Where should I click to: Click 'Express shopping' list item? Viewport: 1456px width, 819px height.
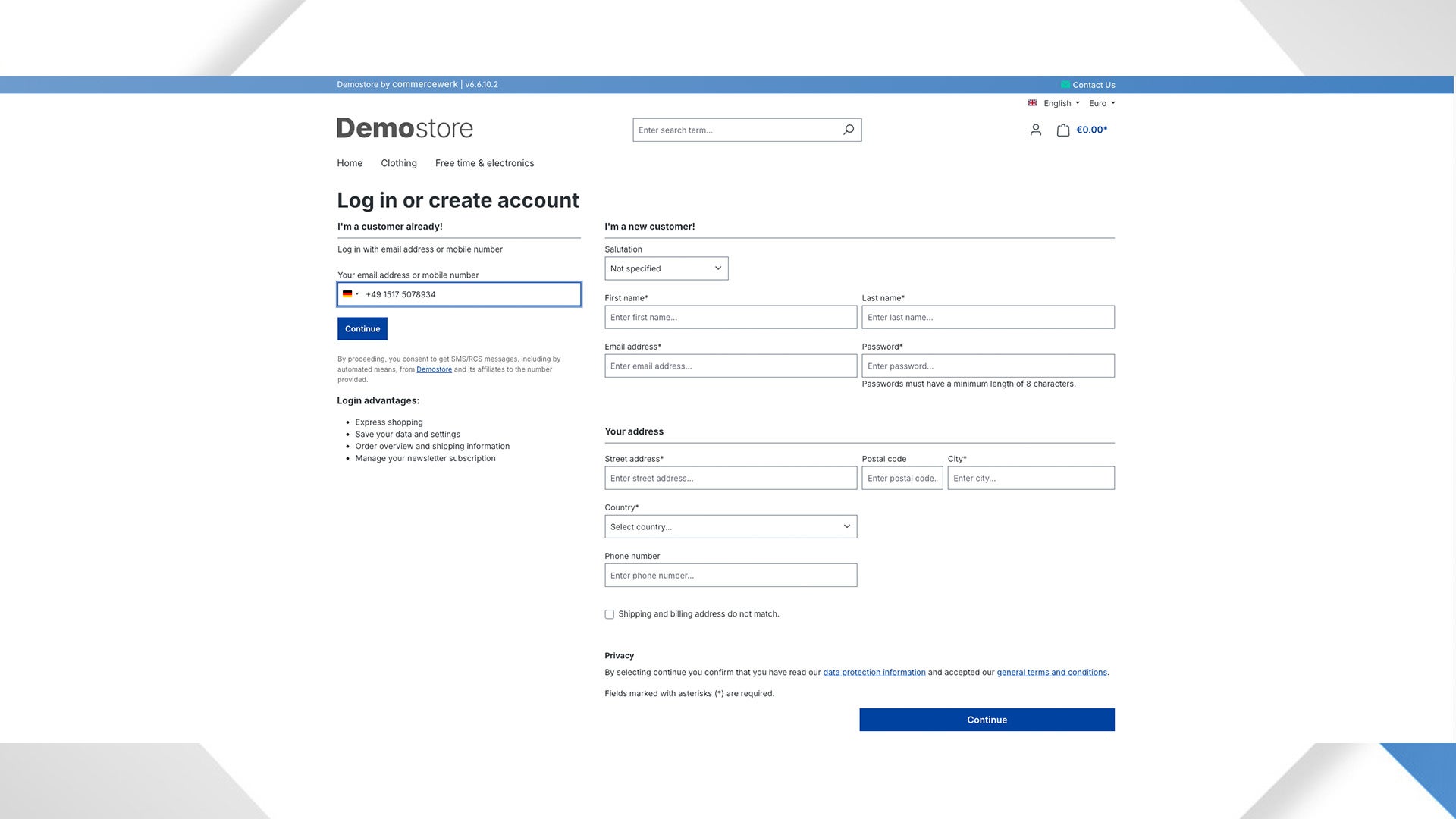click(x=389, y=422)
